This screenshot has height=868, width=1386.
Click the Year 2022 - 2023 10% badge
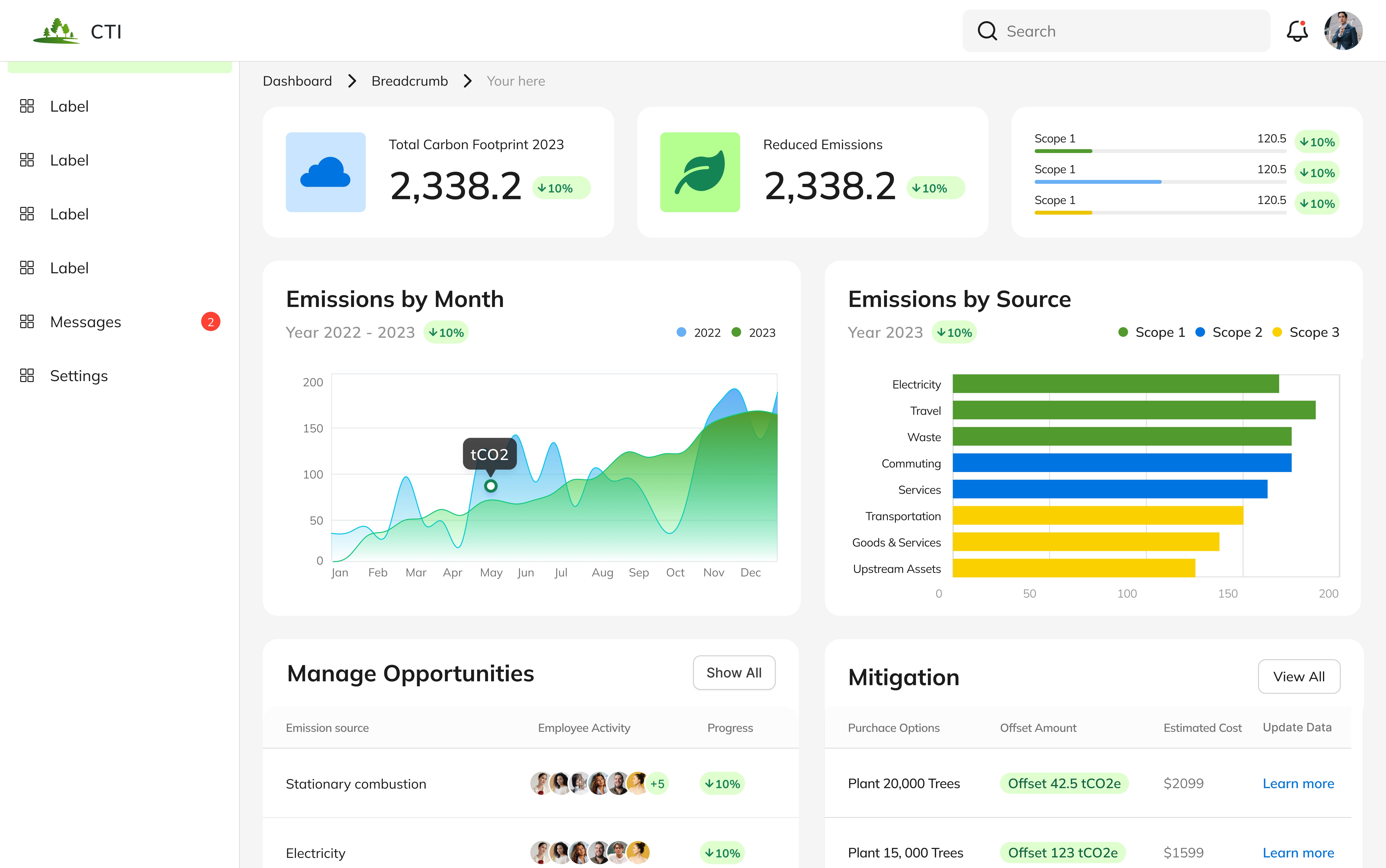tap(446, 332)
